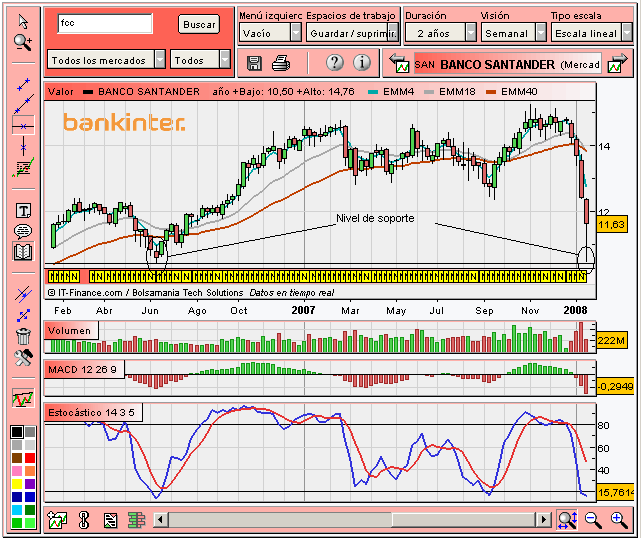Open the Vacío left menu dropdown

click(x=270, y=32)
